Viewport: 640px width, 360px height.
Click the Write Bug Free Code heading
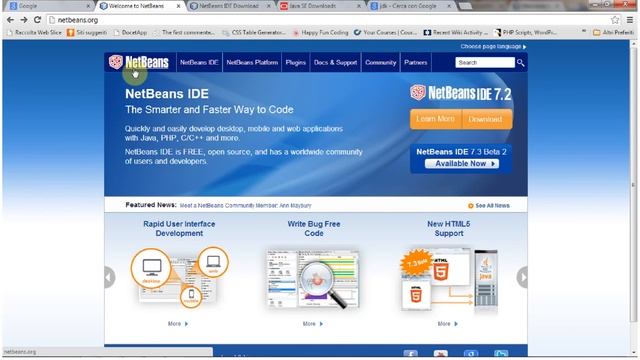313,229
